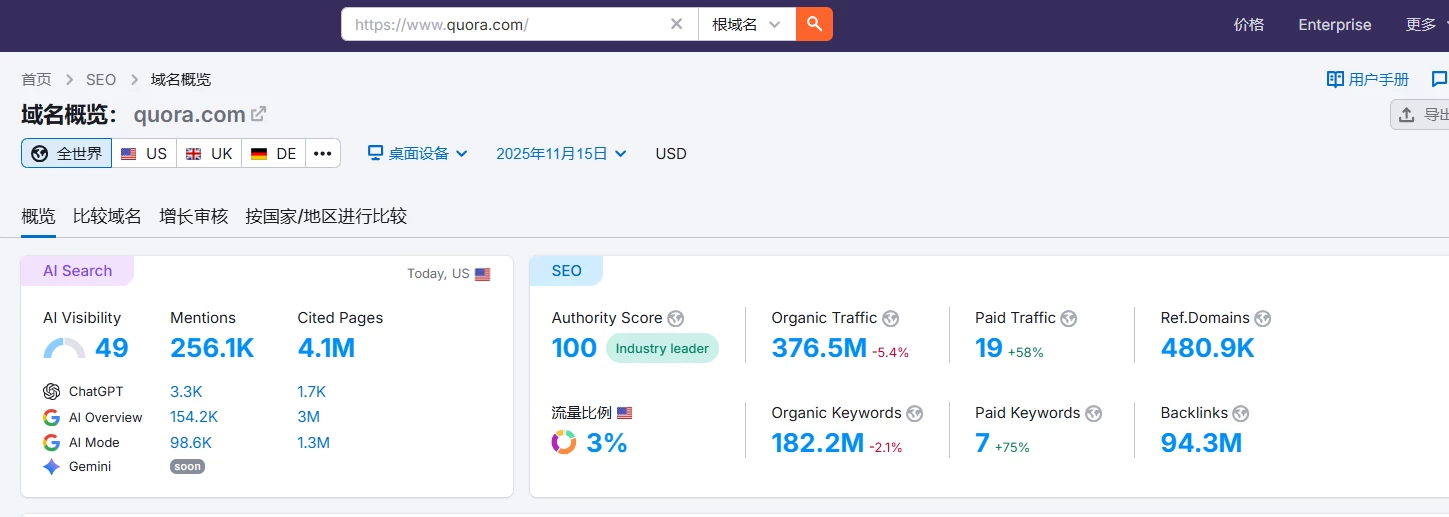Click the Gemini sparkle icon

(52, 467)
